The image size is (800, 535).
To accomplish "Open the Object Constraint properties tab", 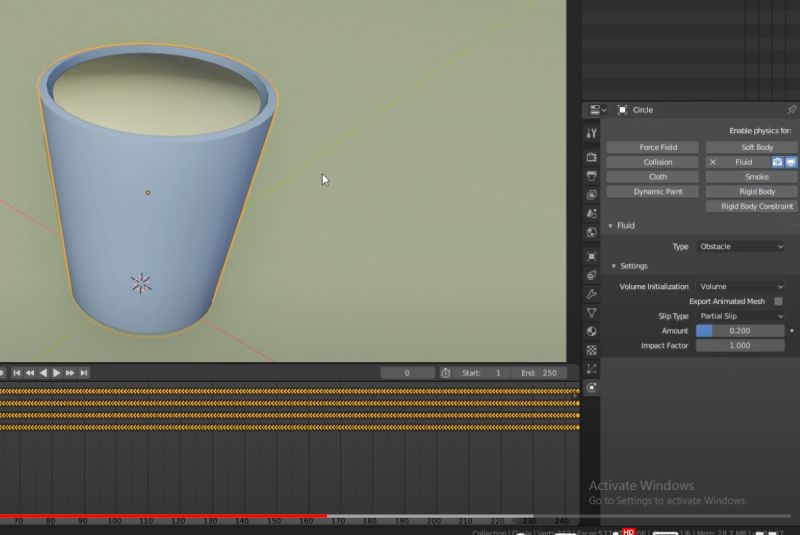I will pyautogui.click(x=591, y=275).
